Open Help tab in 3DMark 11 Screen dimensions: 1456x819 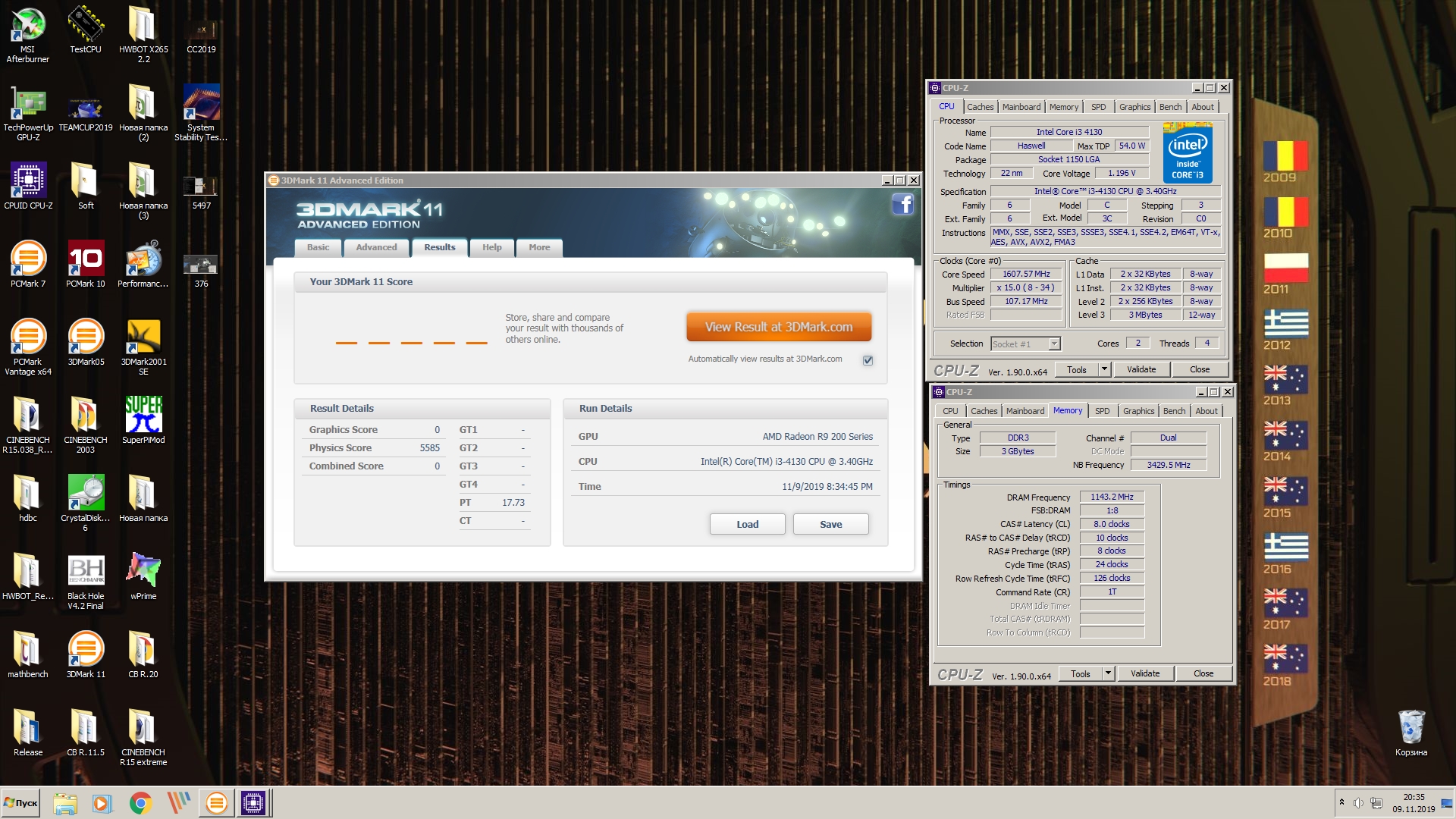492,248
